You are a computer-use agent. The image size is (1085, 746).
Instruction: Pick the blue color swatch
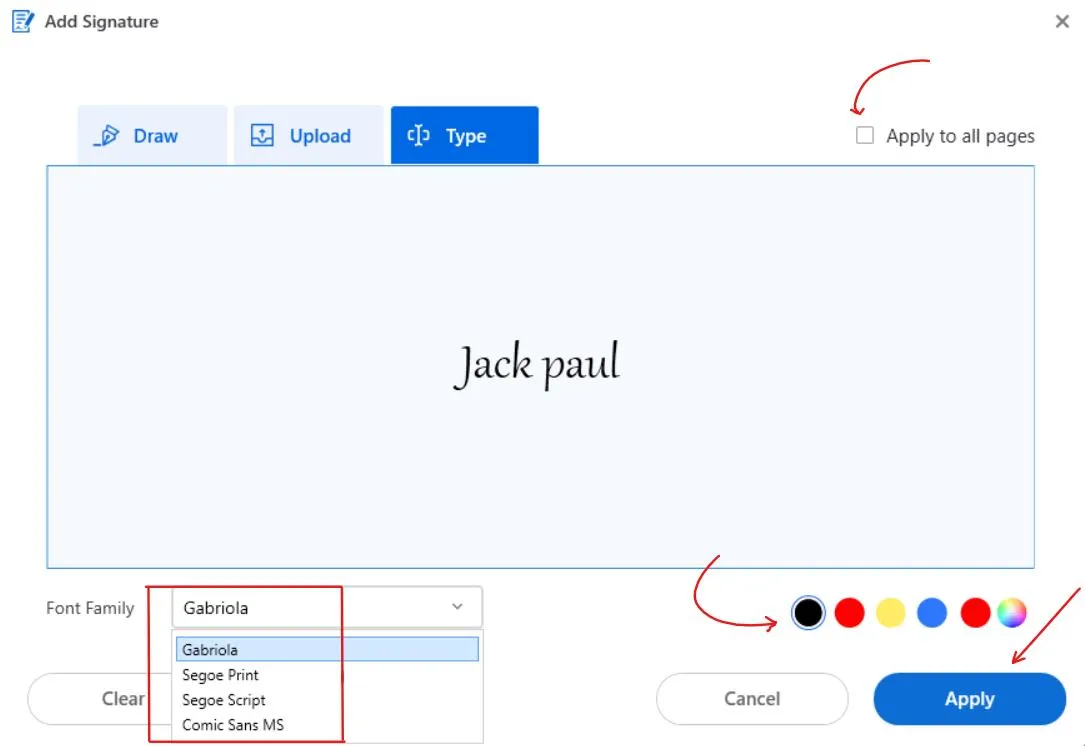coord(931,612)
